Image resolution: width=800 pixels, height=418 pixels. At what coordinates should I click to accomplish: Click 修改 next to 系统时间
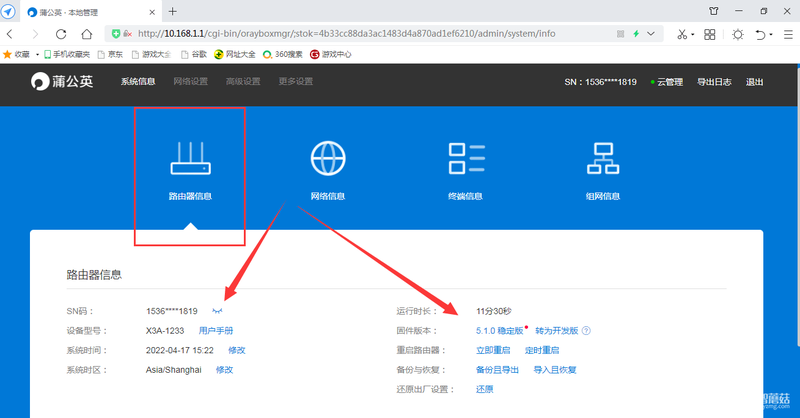[237, 350]
